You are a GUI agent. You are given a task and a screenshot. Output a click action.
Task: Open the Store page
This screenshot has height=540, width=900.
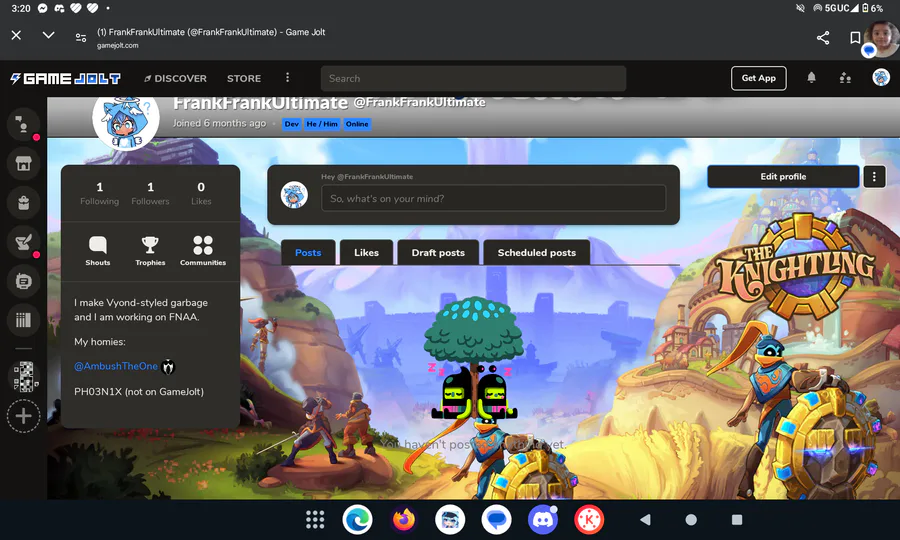[x=244, y=79]
